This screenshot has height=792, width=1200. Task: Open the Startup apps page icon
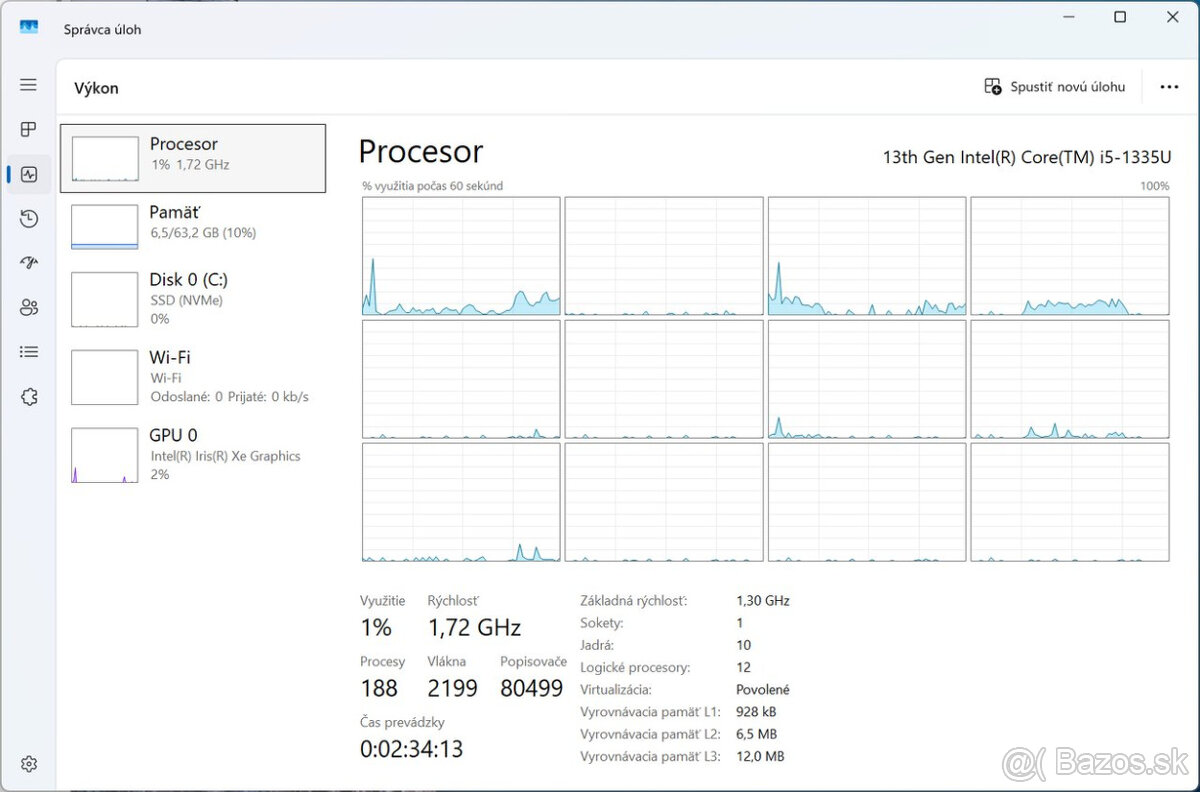tap(28, 263)
